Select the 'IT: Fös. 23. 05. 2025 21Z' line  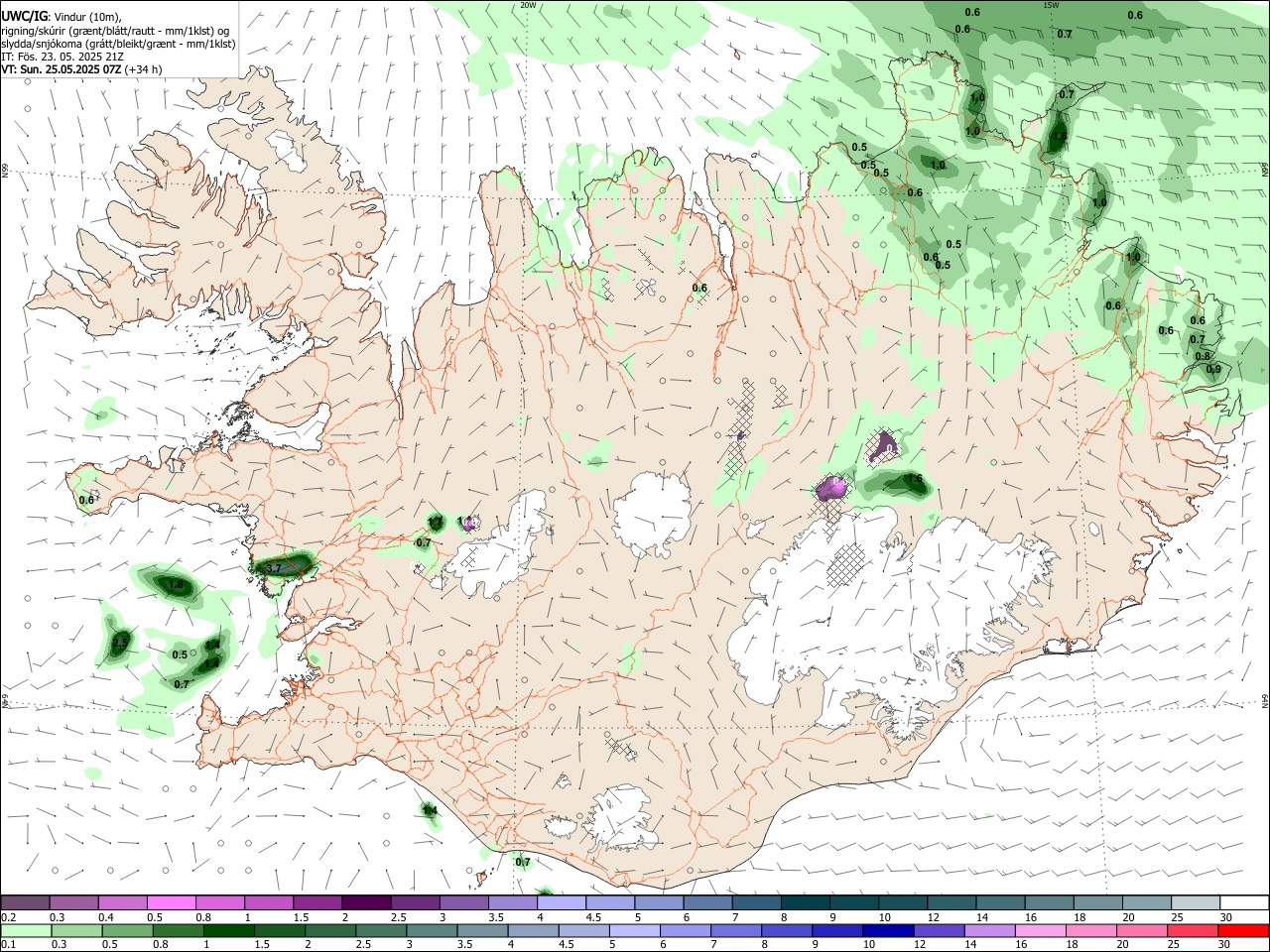coord(63,57)
